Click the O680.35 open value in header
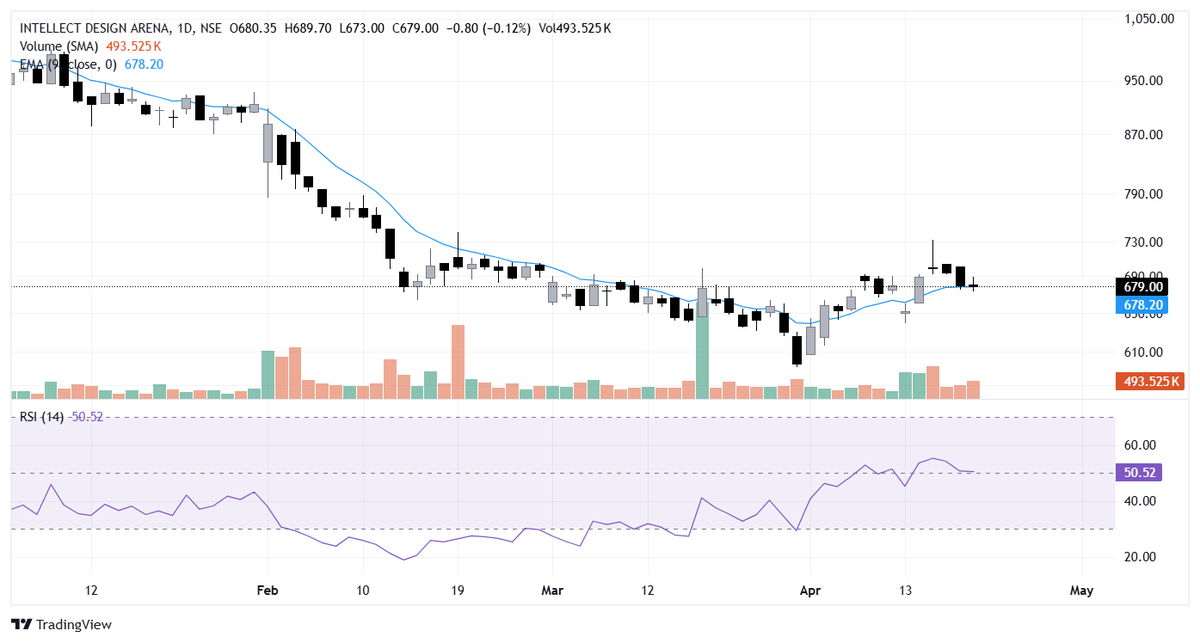Viewport: 1200px width, 643px height. pyautogui.click(x=252, y=28)
